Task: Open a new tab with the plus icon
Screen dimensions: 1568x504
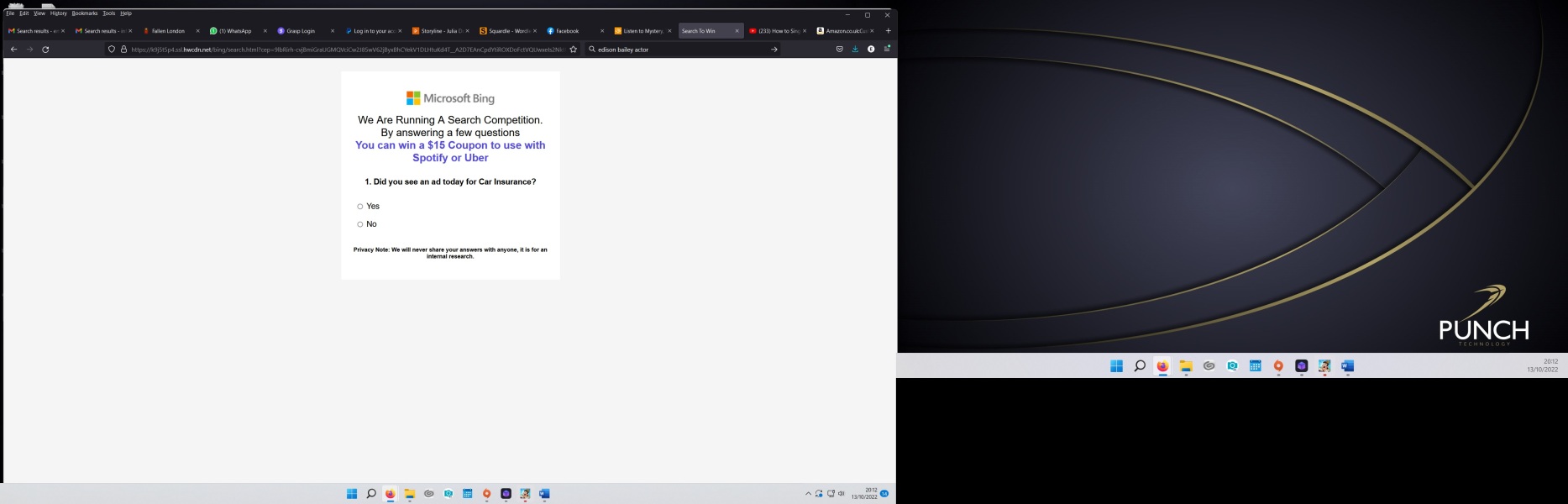Action: click(x=889, y=31)
